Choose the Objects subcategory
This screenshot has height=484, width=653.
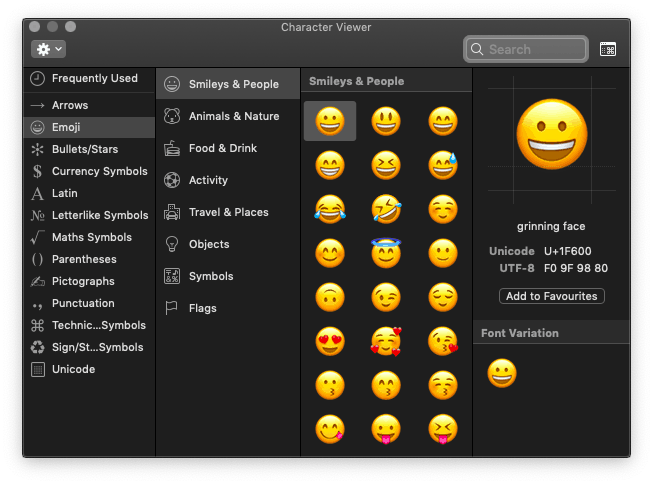pos(228,244)
